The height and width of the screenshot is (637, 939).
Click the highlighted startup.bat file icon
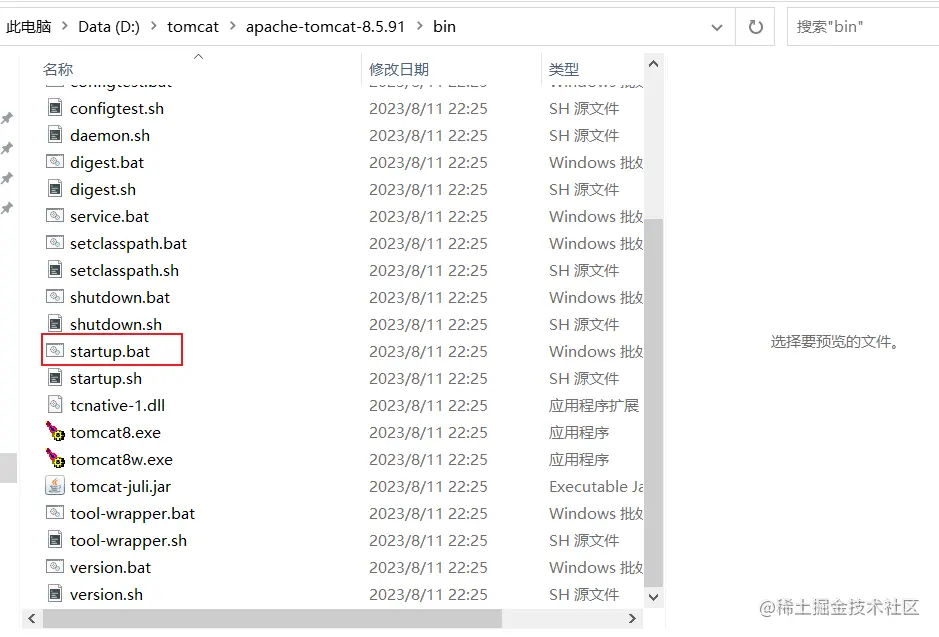(55, 350)
